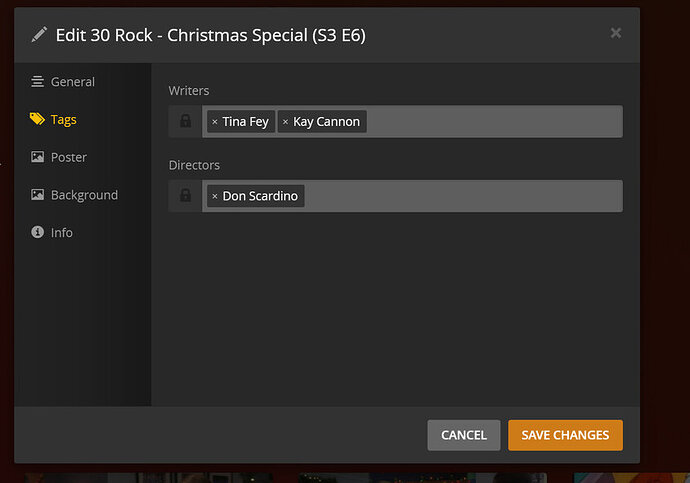Toggle the Directors field lock

coord(185,196)
